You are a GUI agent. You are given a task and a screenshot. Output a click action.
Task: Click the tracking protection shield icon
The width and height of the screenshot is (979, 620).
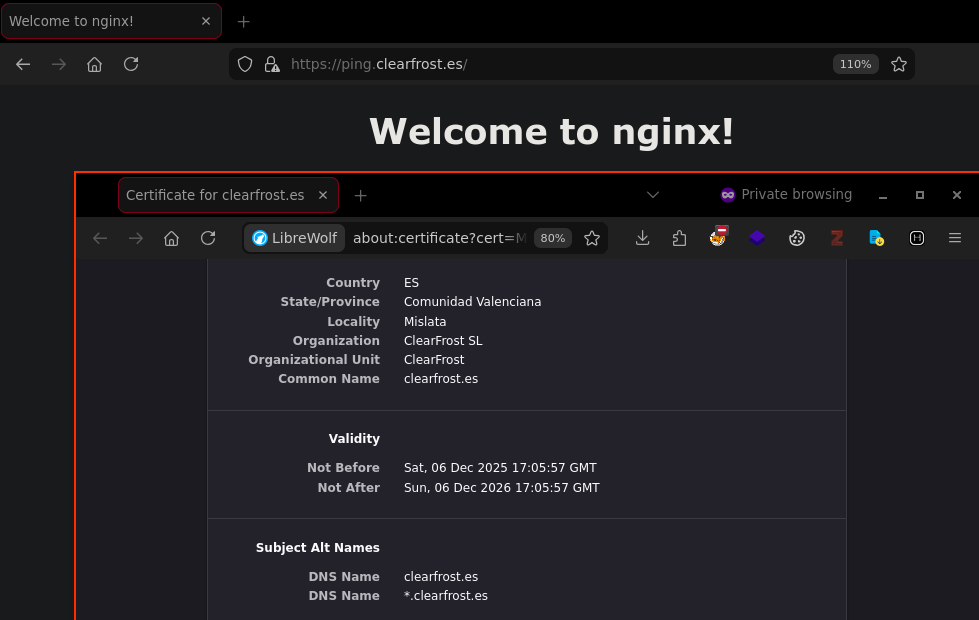point(245,64)
